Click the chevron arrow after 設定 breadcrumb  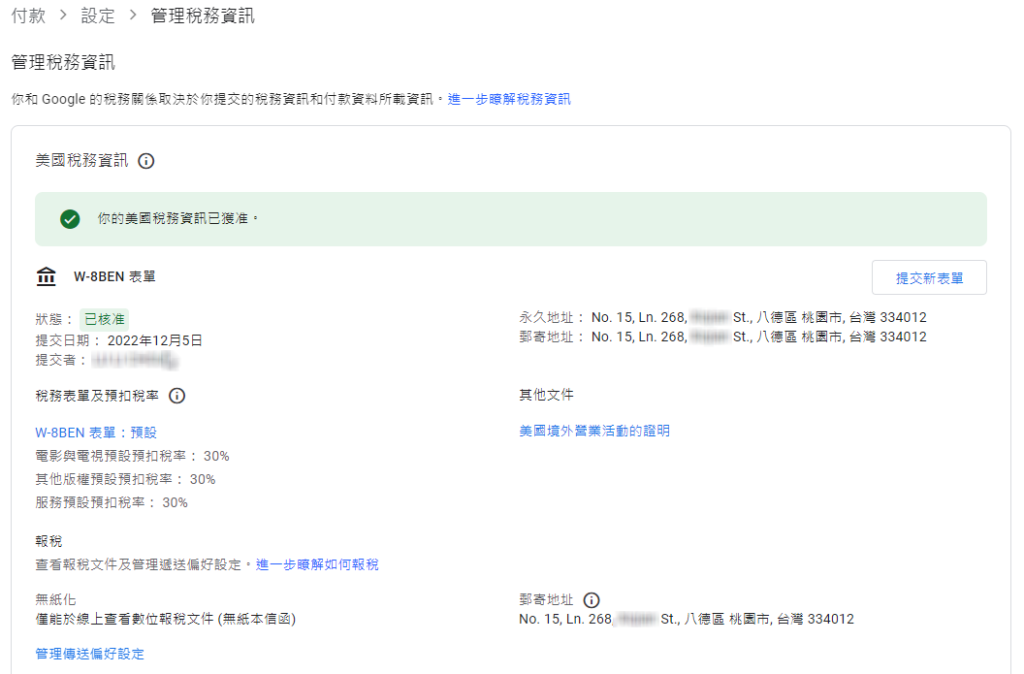coord(133,16)
